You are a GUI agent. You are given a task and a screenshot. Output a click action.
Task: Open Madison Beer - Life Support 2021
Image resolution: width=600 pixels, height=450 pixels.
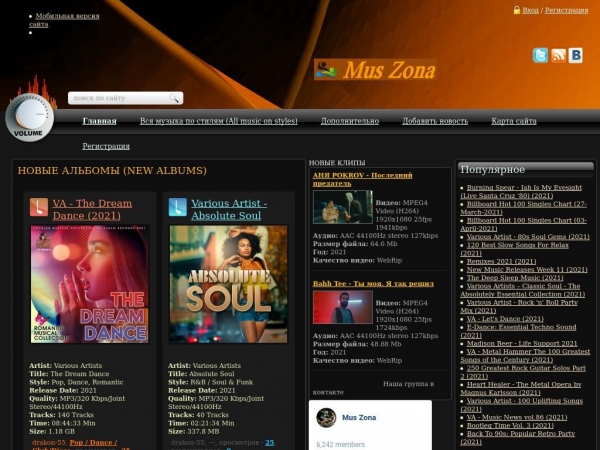click(x=522, y=344)
